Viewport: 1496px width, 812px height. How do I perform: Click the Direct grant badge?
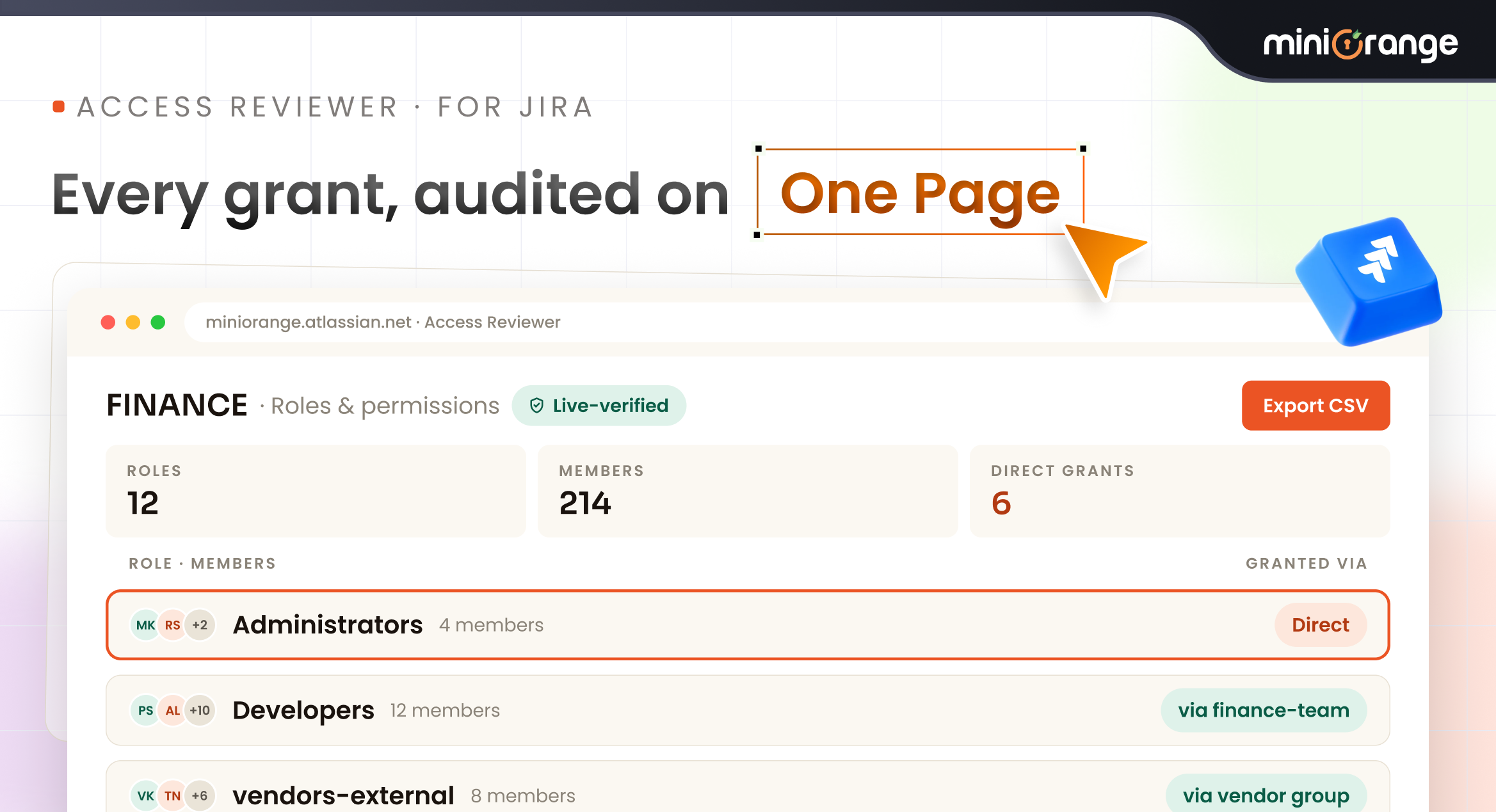click(1321, 625)
